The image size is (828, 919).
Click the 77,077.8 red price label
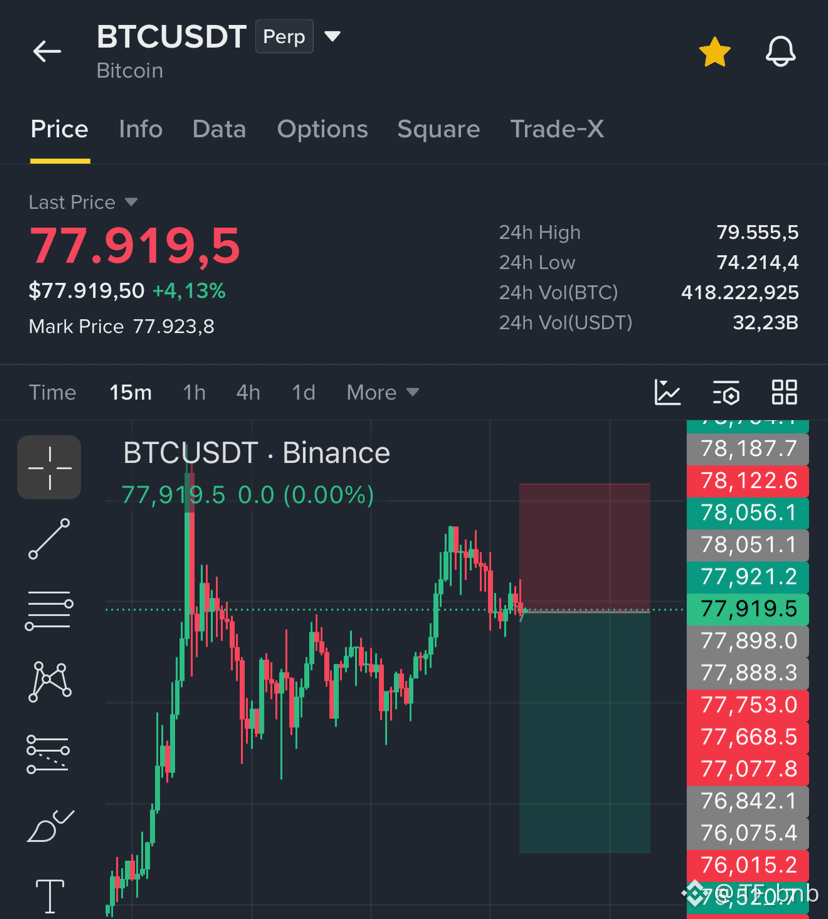point(748,769)
